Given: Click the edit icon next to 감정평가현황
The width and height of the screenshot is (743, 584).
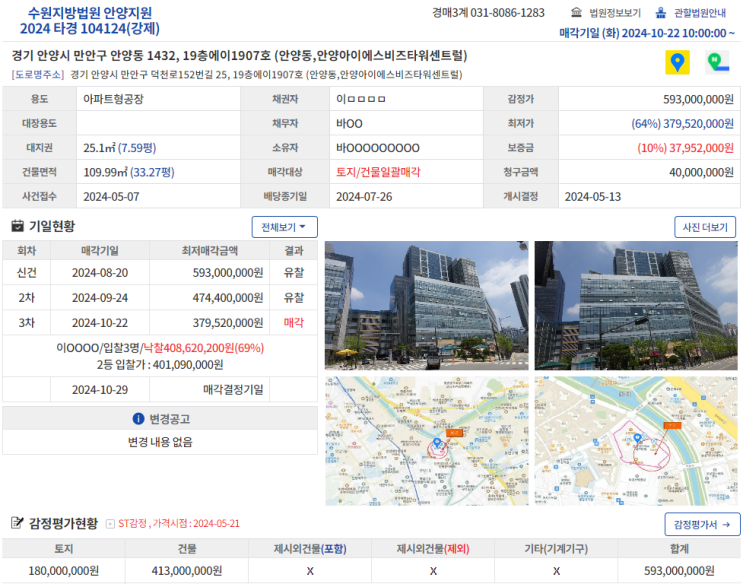Looking at the screenshot, I should [18, 523].
